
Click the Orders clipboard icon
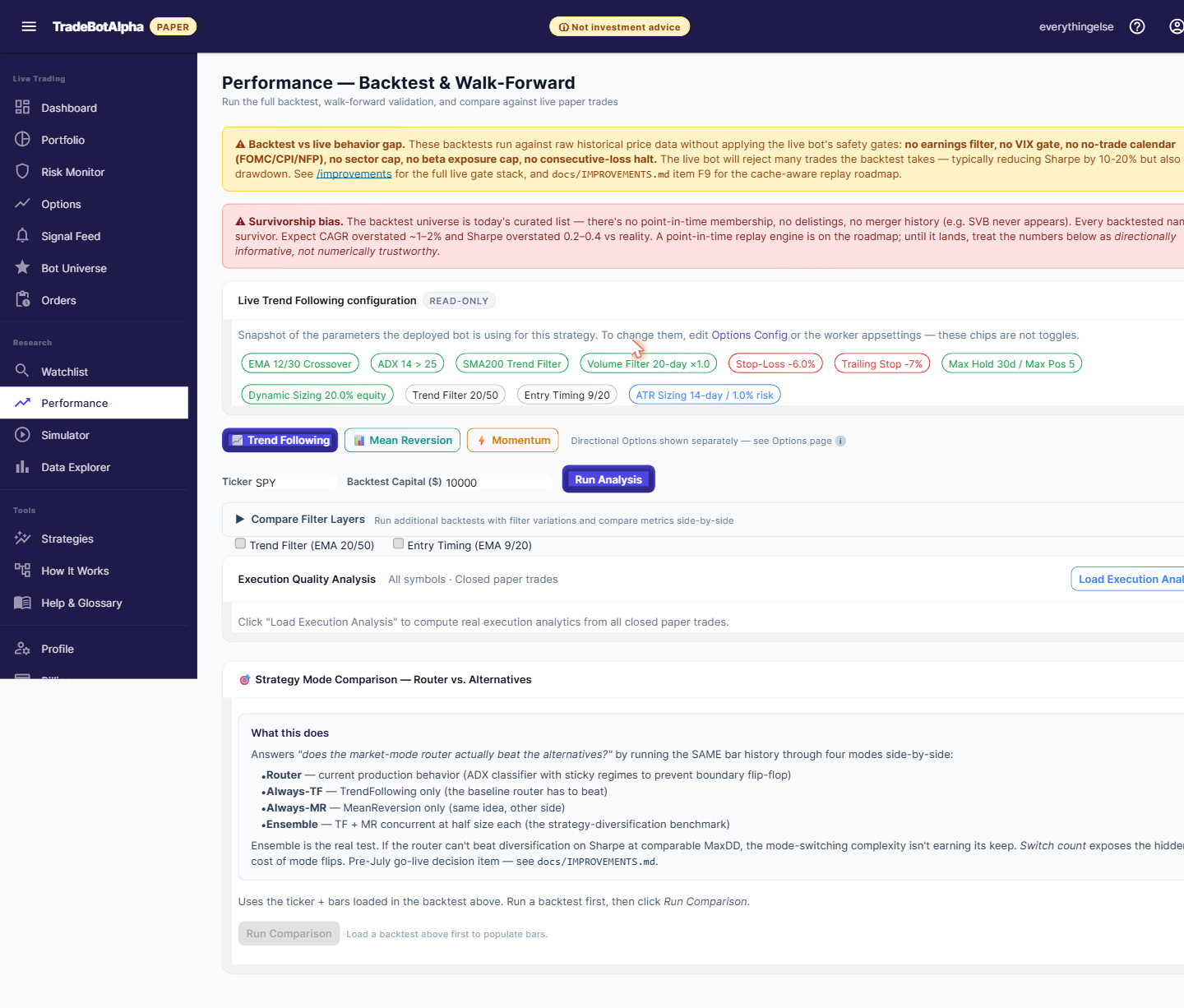[22, 300]
